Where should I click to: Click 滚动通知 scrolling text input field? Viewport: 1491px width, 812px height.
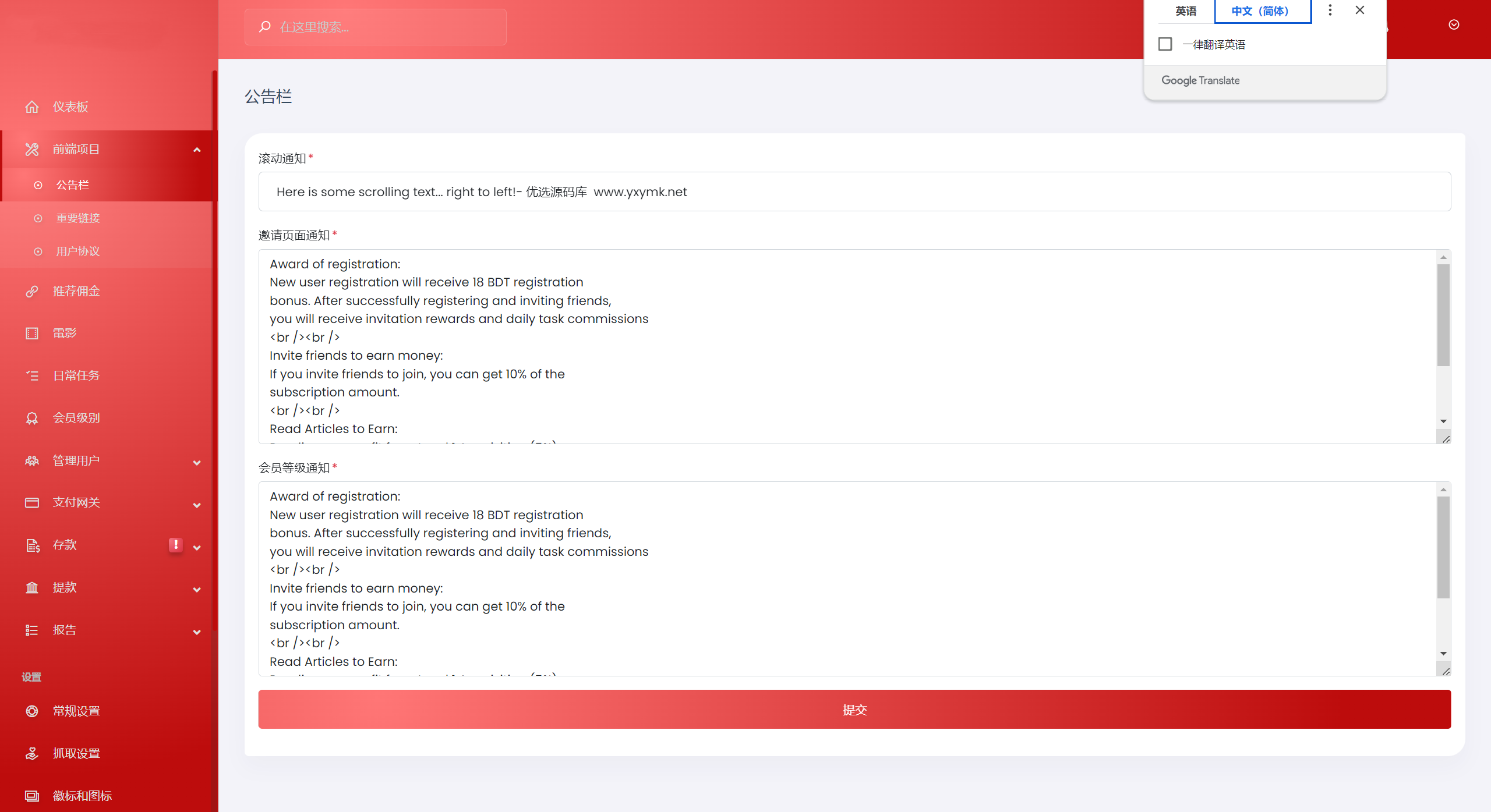pos(854,192)
